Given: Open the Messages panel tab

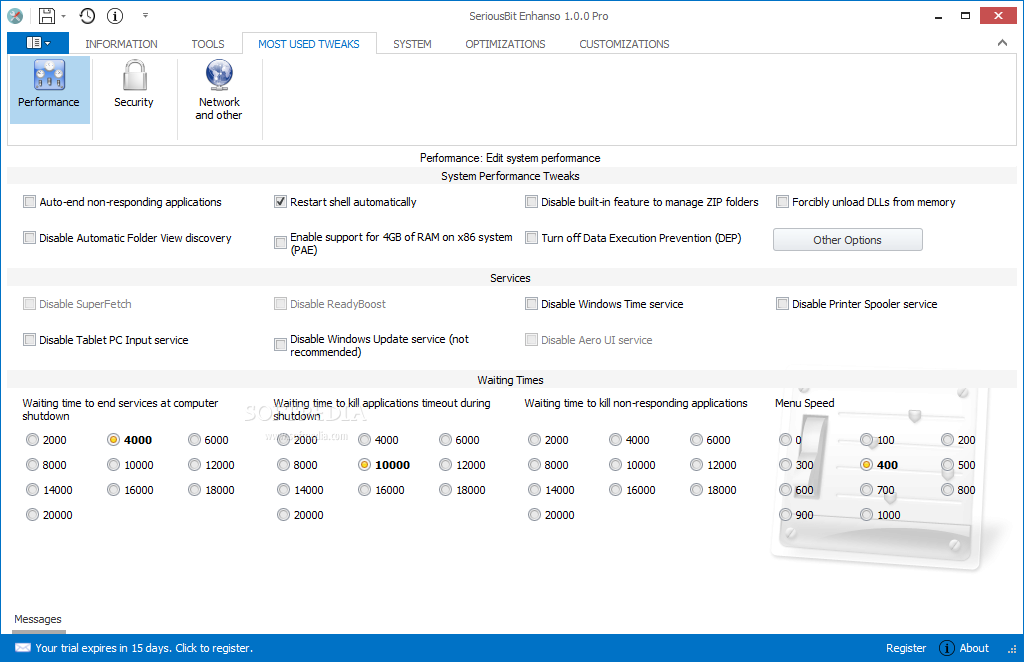Looking at the screenshot, I should (x=38, y=619).
